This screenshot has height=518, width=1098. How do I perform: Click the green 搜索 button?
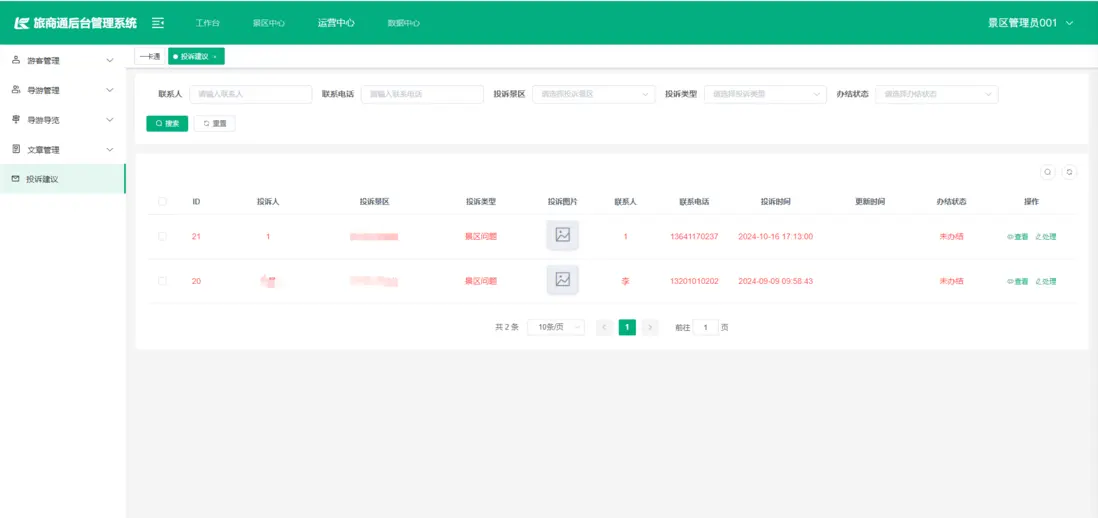pos(167,123)
